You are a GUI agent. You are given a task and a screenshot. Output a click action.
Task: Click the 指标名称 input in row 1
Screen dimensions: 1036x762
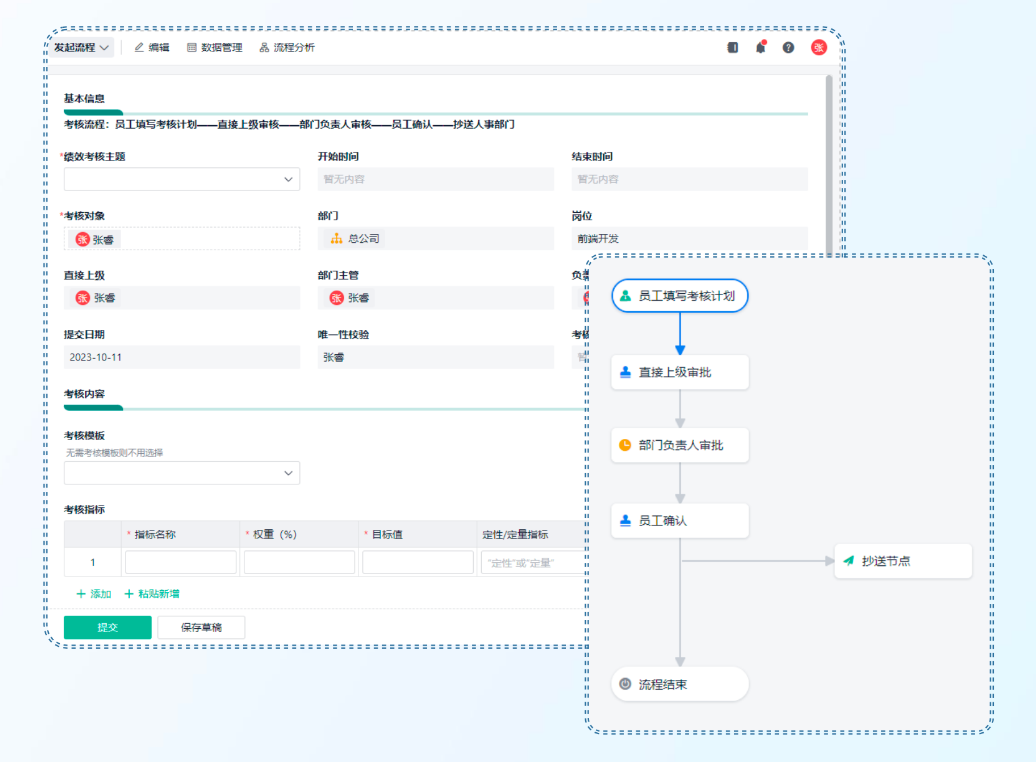pyautogui.click(x=180, y=562)
